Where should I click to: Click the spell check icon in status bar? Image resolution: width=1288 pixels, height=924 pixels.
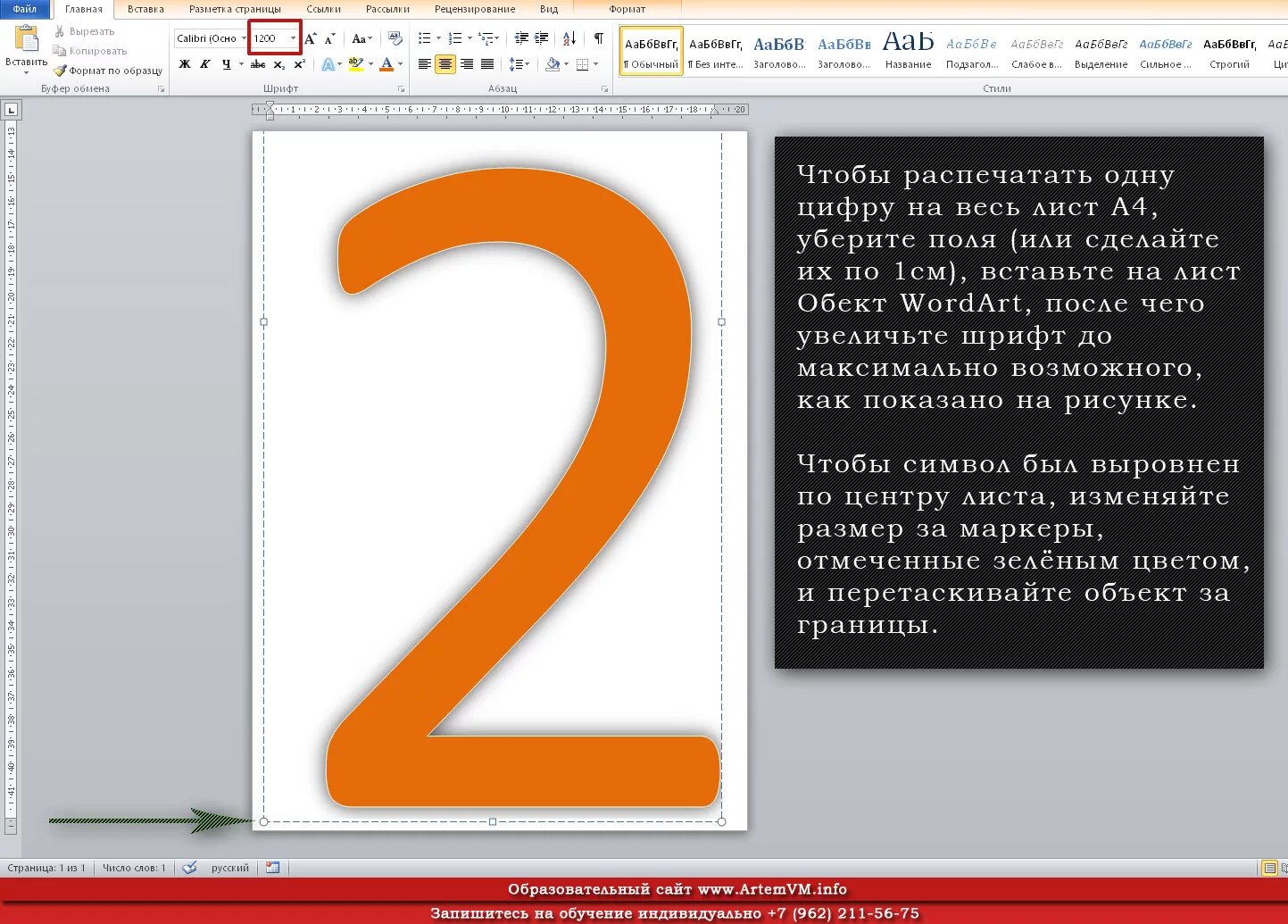(x=189, y=868)
